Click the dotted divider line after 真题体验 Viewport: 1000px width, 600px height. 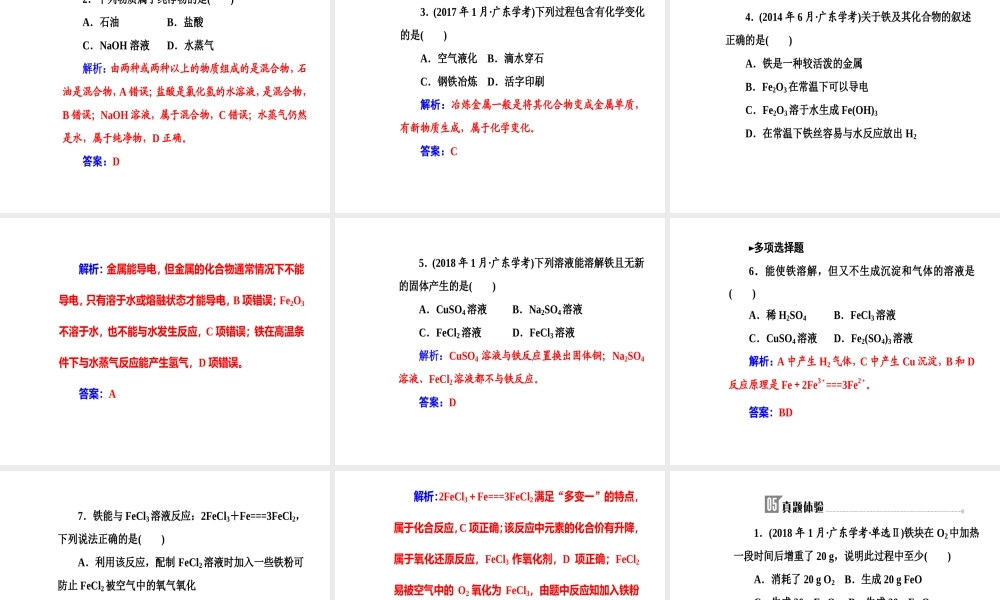pyautogui.click(x=895, y=510)
